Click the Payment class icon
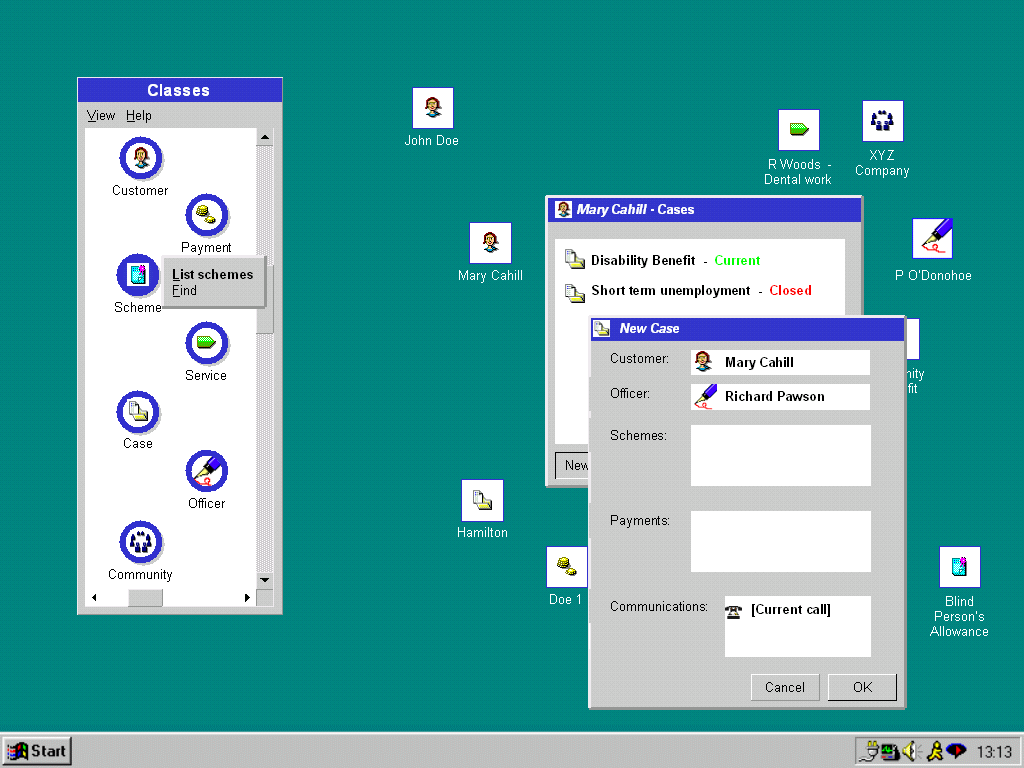 coord(207,216)
